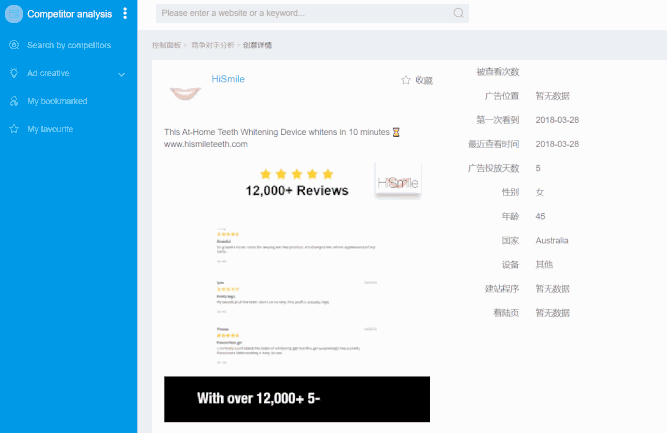Click the 建站程序 label

tap(502, 289)
